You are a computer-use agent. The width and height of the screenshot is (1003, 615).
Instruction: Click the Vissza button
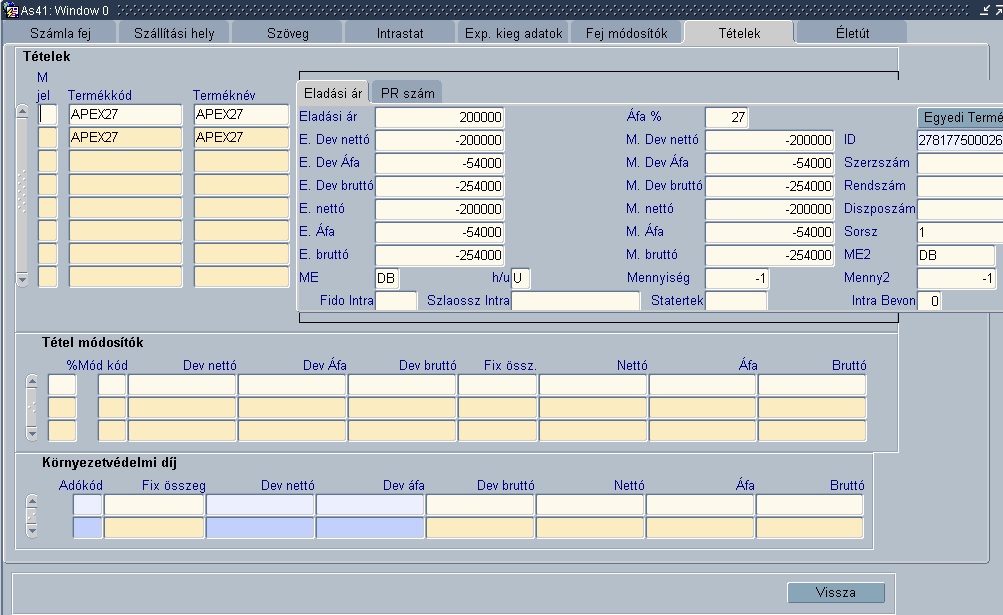pyautogui.click(x=835, y=593)
